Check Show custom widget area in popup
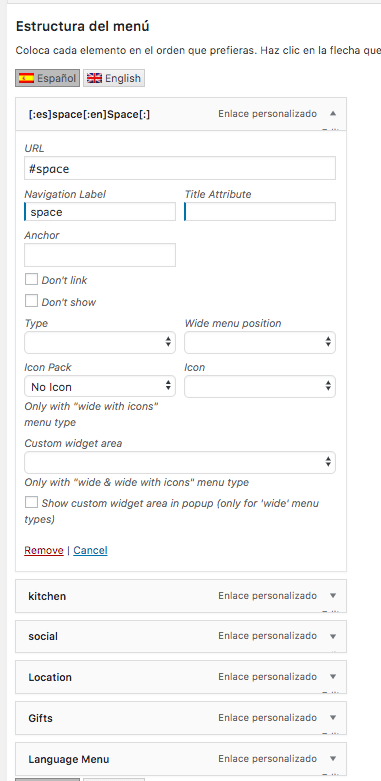Image resolution: width=381 pixels, height=781 pixels. click(31, 503)
